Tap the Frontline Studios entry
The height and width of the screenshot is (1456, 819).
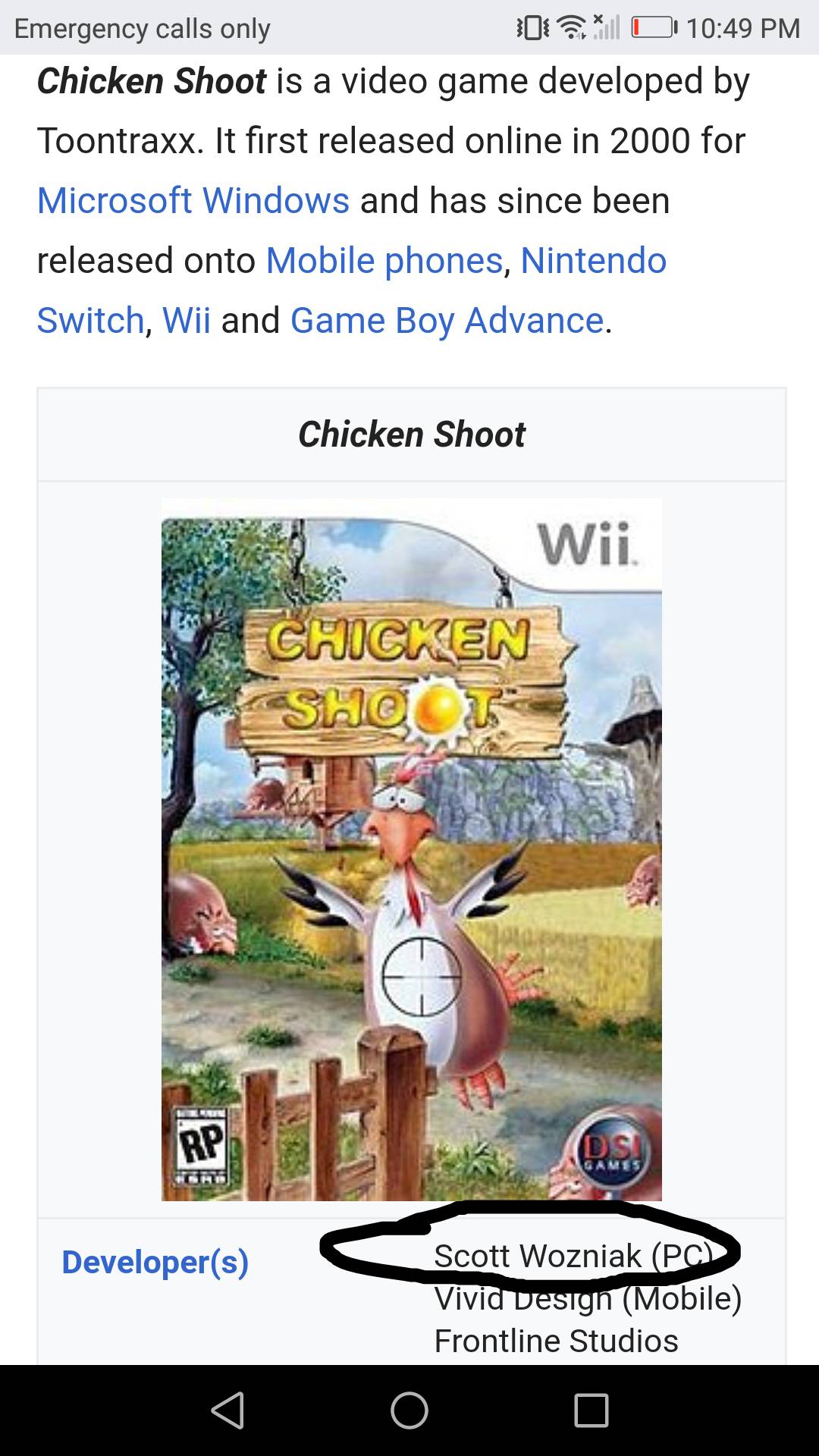[556, 1341]
